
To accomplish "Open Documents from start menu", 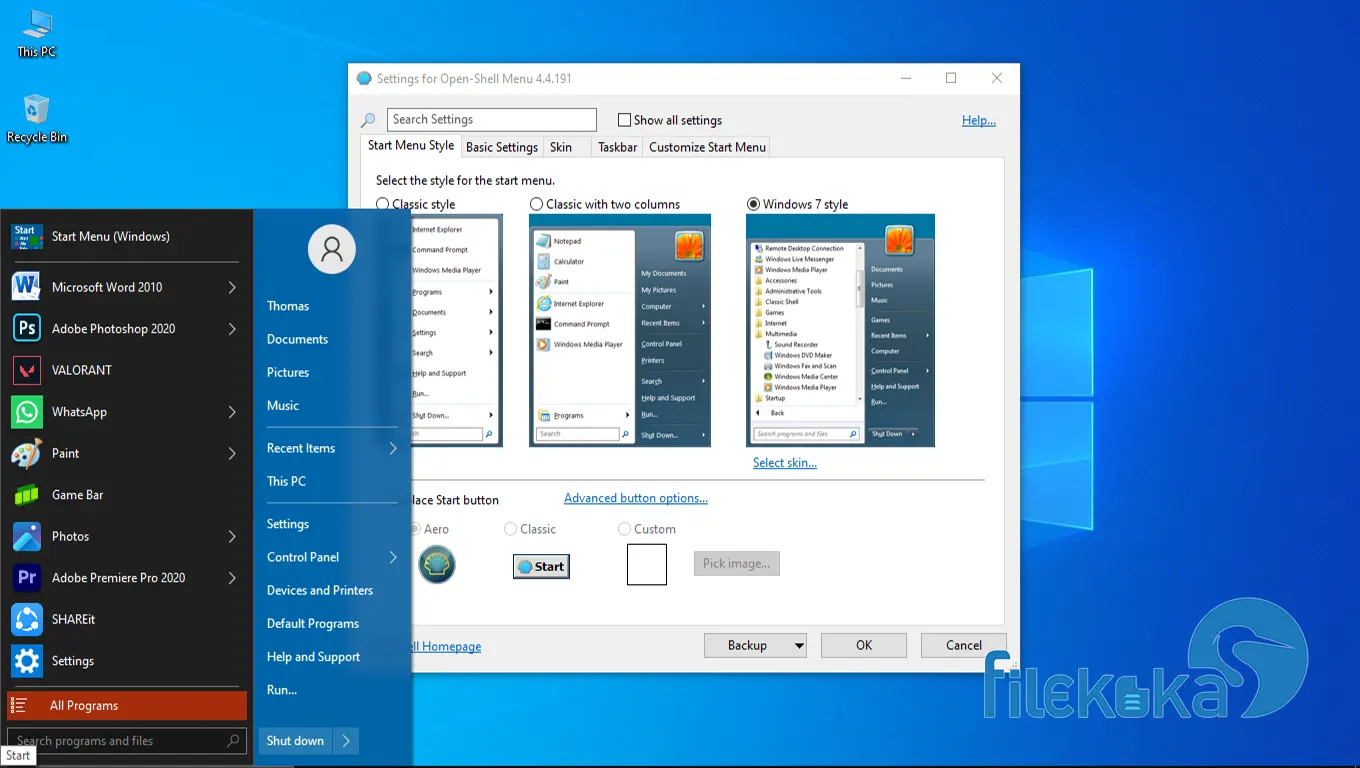I will pyautogui.click(x=297, y=339).
